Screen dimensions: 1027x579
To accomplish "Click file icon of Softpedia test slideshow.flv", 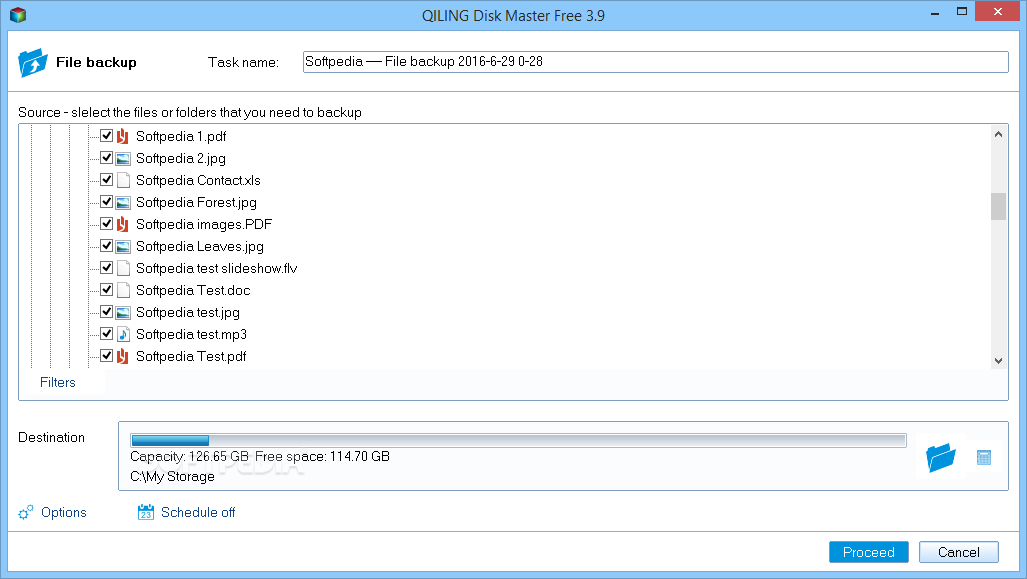I will click(122, 268).
